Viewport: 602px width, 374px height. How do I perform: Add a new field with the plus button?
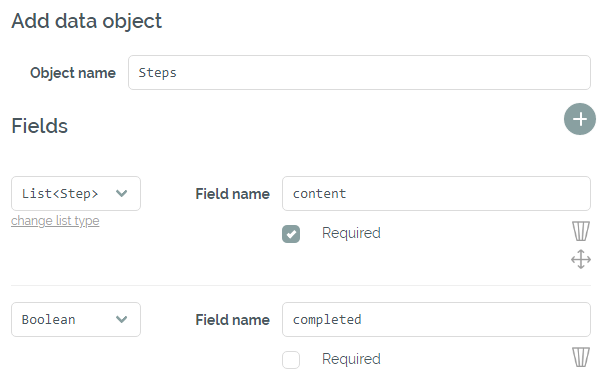(x=579, y=119)
